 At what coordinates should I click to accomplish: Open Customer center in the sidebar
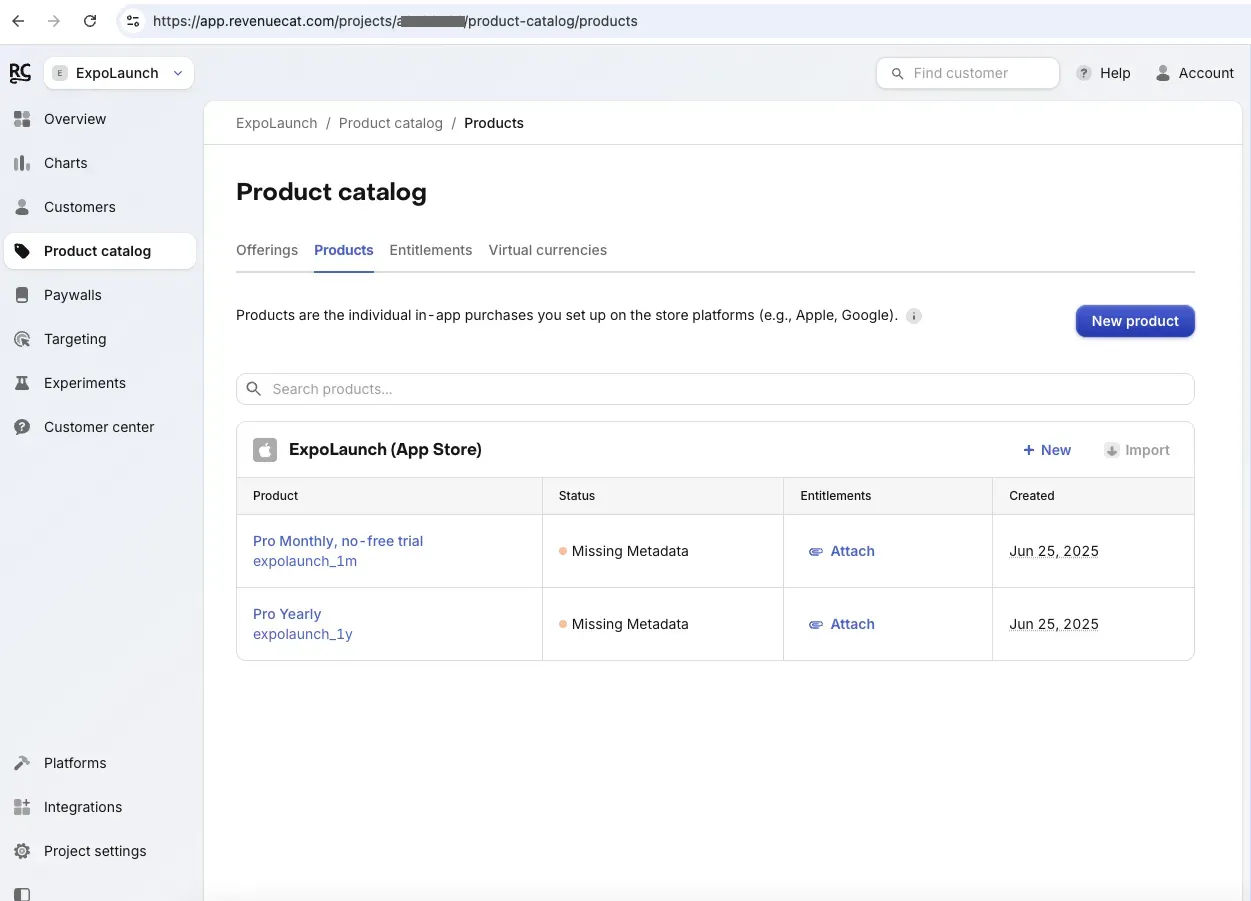[100, 427]
